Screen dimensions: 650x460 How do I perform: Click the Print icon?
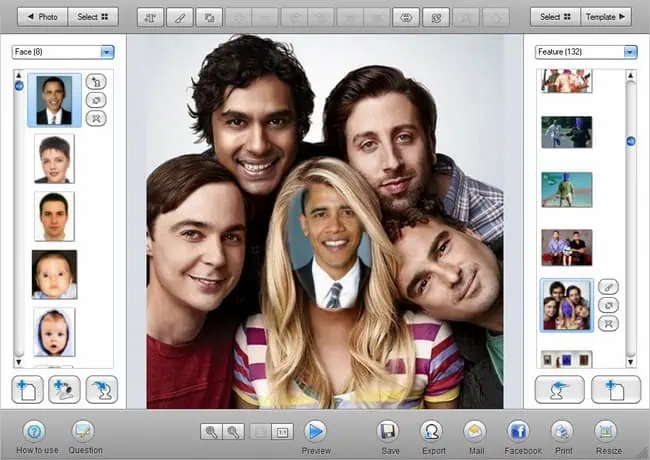pos(562,431)
